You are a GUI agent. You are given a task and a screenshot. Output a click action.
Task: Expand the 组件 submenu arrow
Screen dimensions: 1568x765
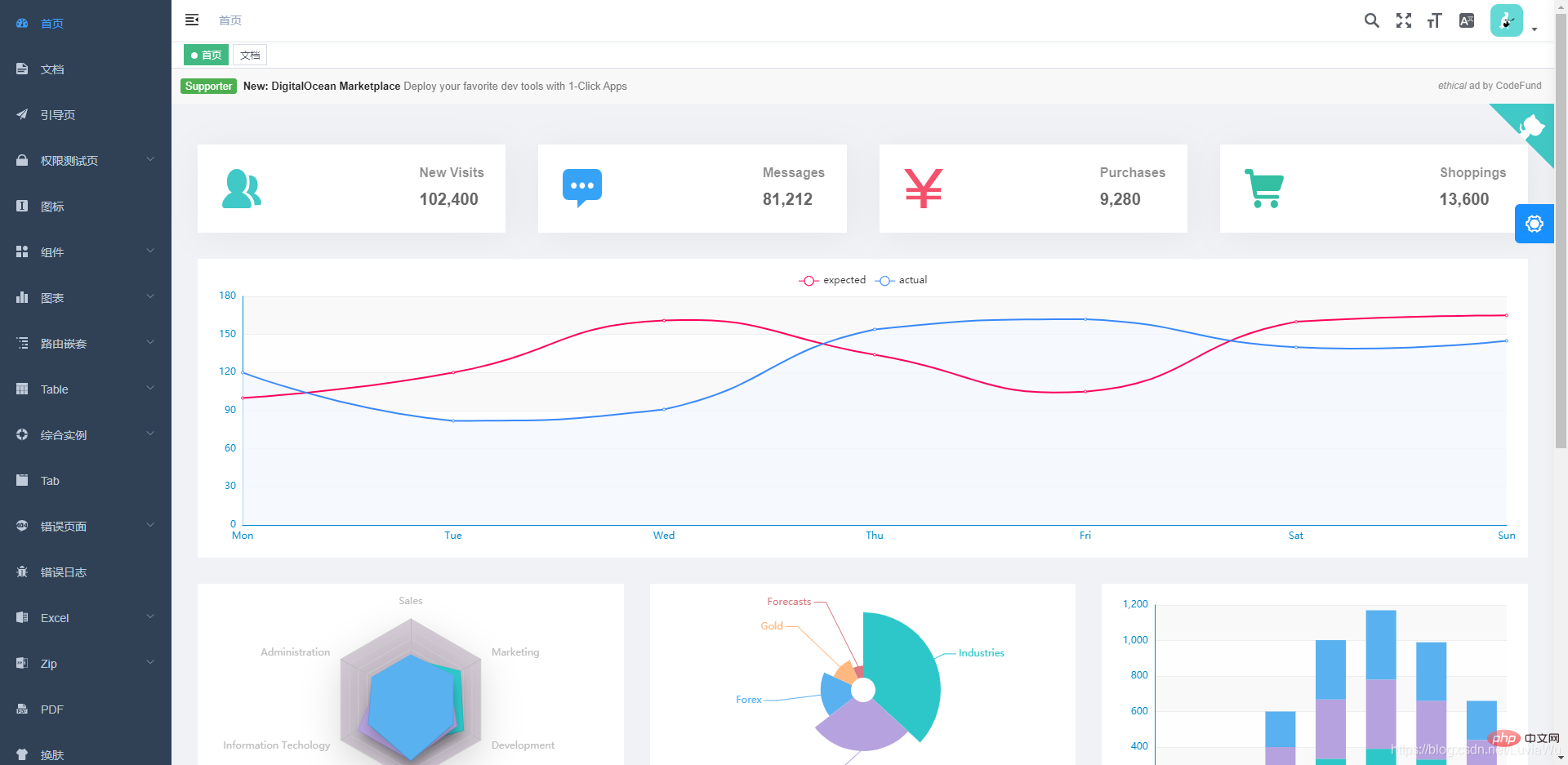tap(150, 251)
